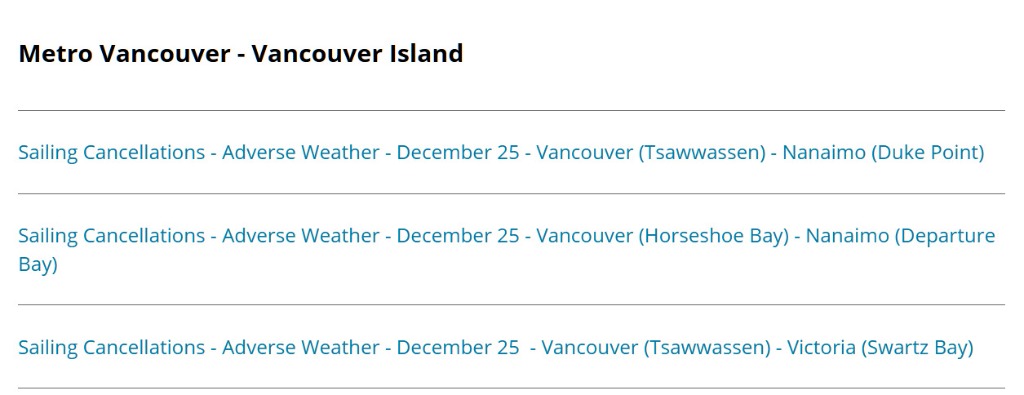The height and width of the screenshot is (395, 1024).
Task: Click 'Sailing Cancellations' at start of third link
Action: pos(112,347)
